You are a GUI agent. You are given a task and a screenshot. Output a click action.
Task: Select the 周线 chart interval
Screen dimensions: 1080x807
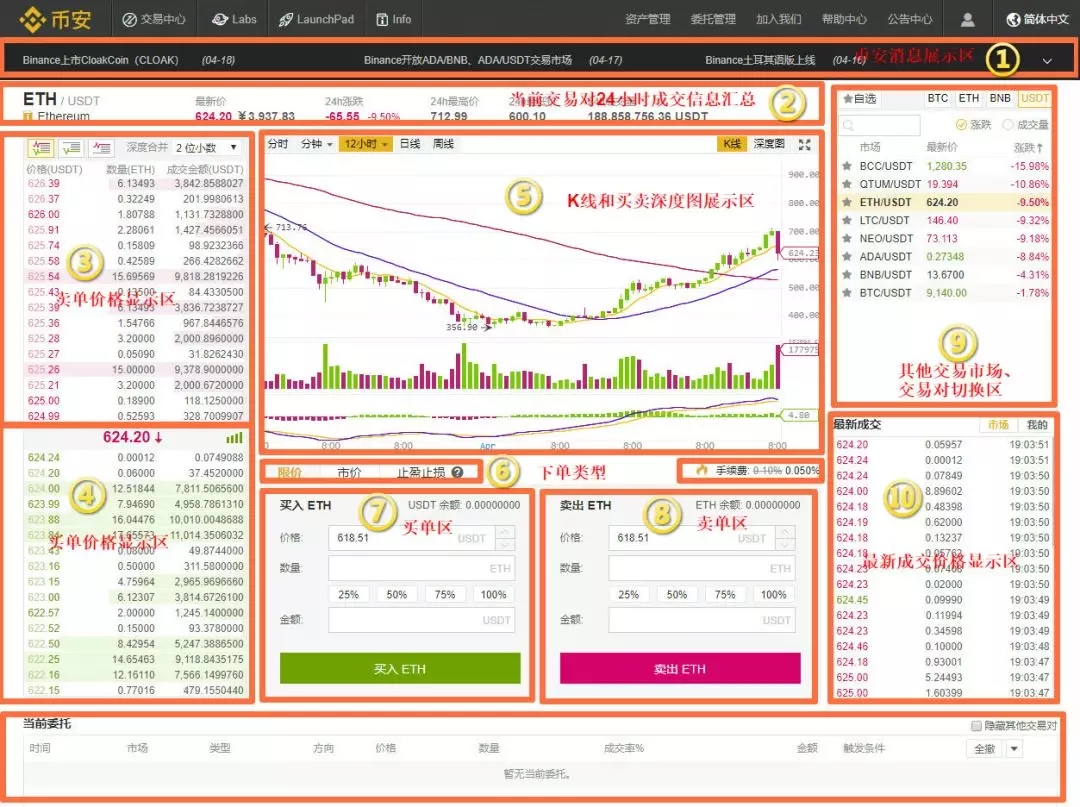pyautogui.click(x=443, y=144)
